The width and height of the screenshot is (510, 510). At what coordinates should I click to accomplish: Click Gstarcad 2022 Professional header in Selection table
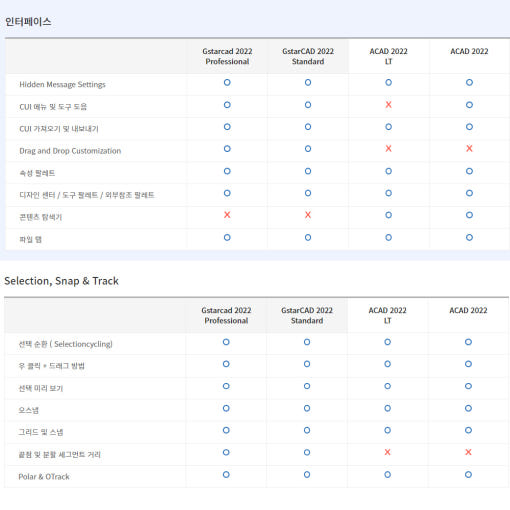click(226, 315)
